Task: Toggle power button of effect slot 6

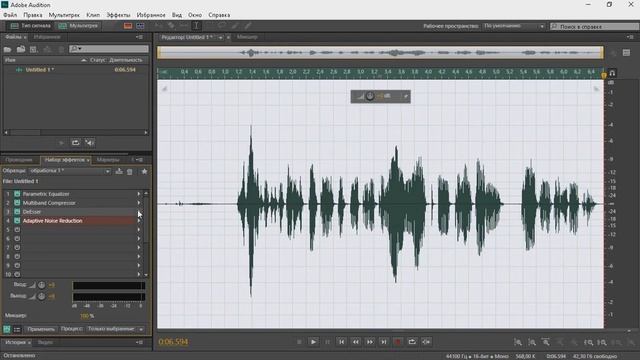Action: [x=17, y=239]
